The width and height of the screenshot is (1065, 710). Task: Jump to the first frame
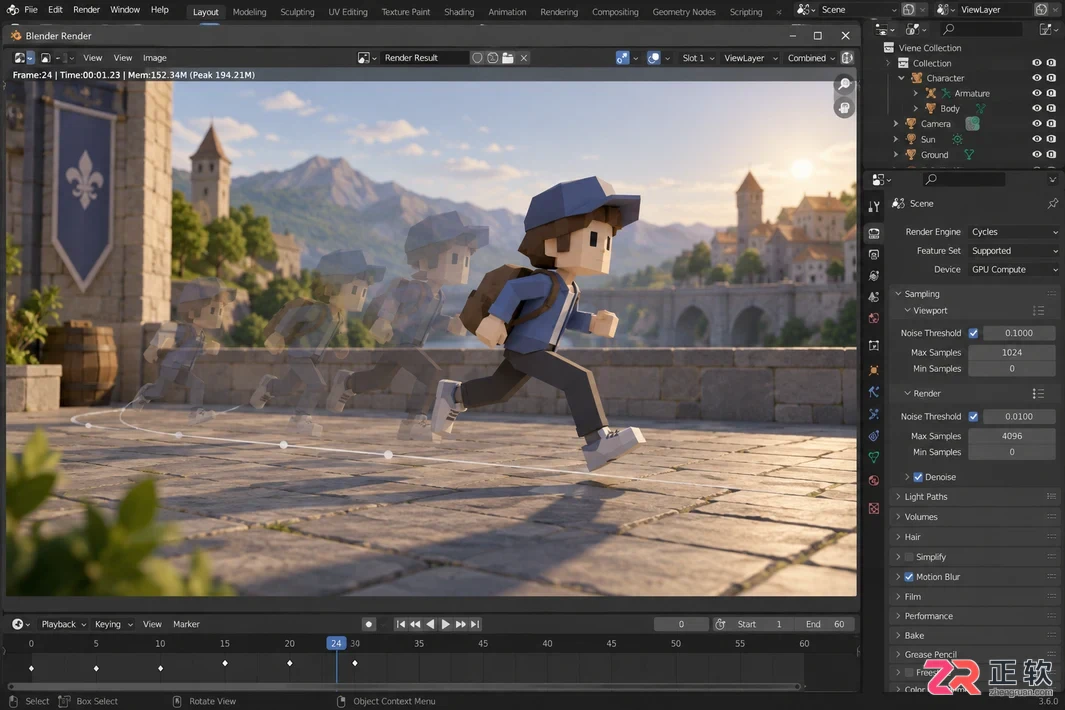[401, 624]
